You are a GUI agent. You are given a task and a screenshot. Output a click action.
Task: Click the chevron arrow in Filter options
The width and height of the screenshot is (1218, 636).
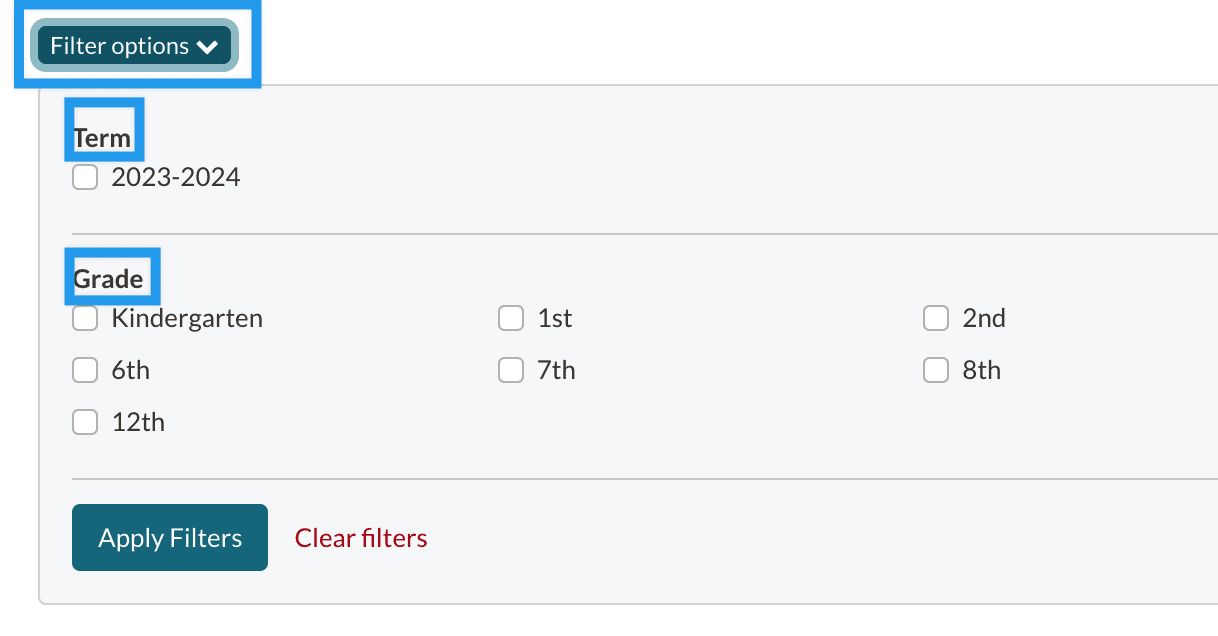207,47
